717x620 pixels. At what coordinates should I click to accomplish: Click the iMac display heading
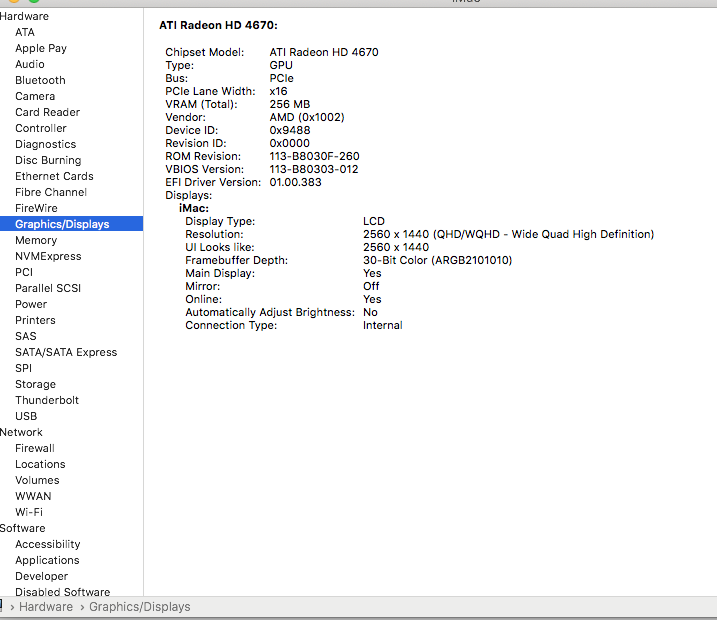click(194, 208)
